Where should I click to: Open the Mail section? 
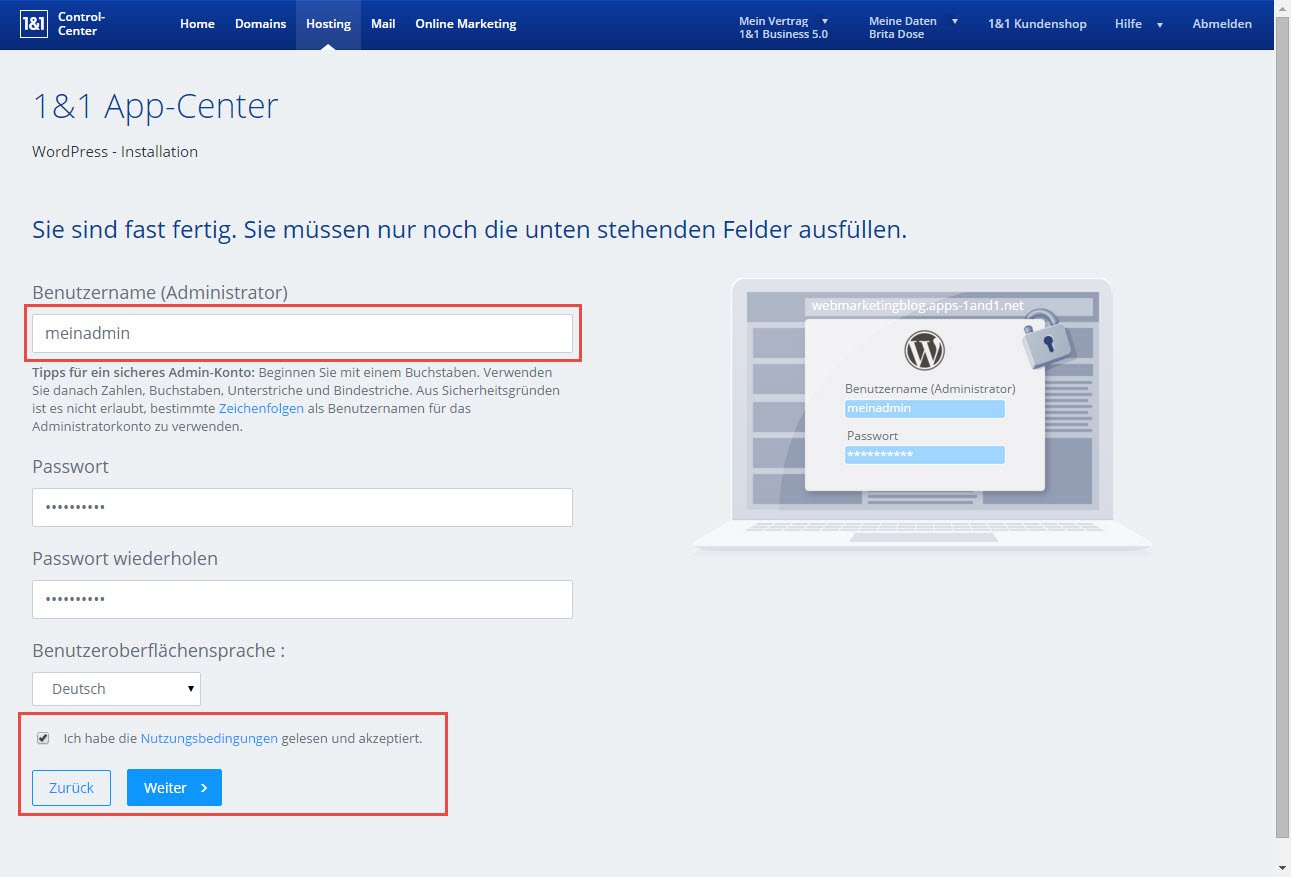(x=383, y=24)
